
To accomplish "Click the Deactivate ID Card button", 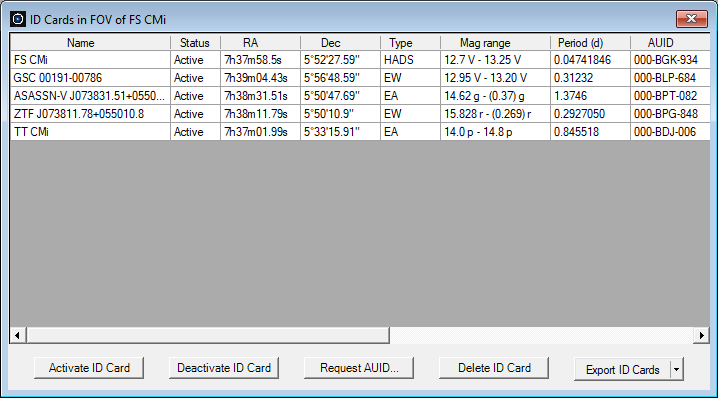I will [x=224, y=368].
